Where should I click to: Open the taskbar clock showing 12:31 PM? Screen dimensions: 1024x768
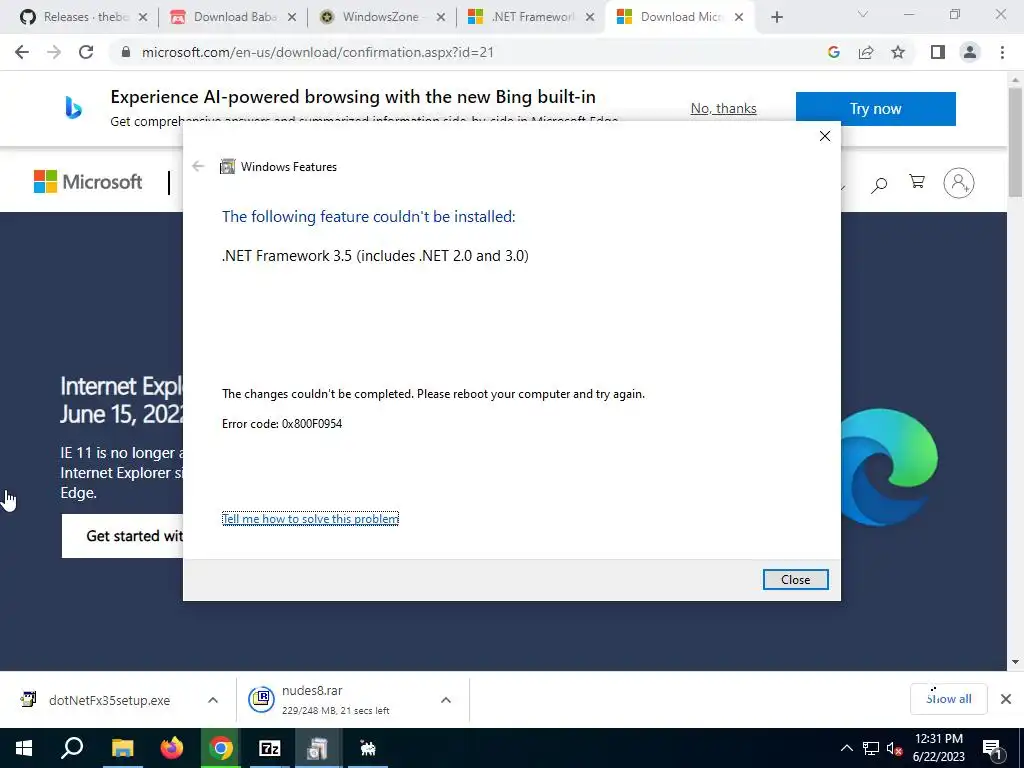click(x=938, y=748)
